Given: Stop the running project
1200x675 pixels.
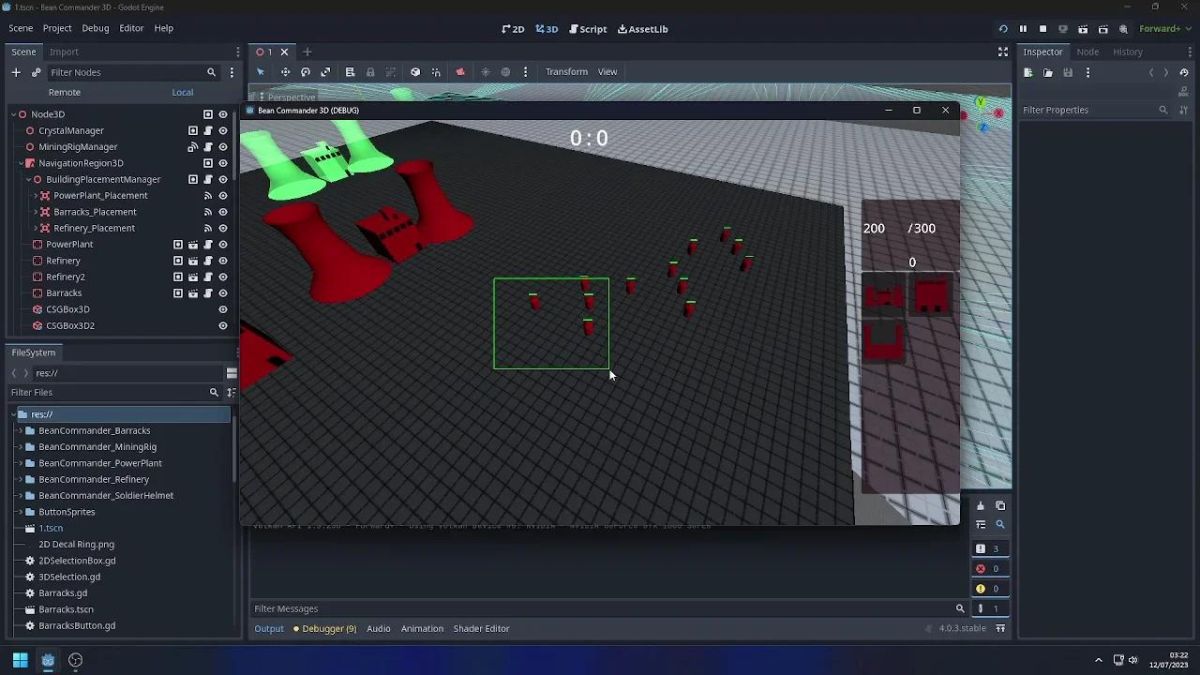Looking at the screenshot, I should [x=1043, y=29].
